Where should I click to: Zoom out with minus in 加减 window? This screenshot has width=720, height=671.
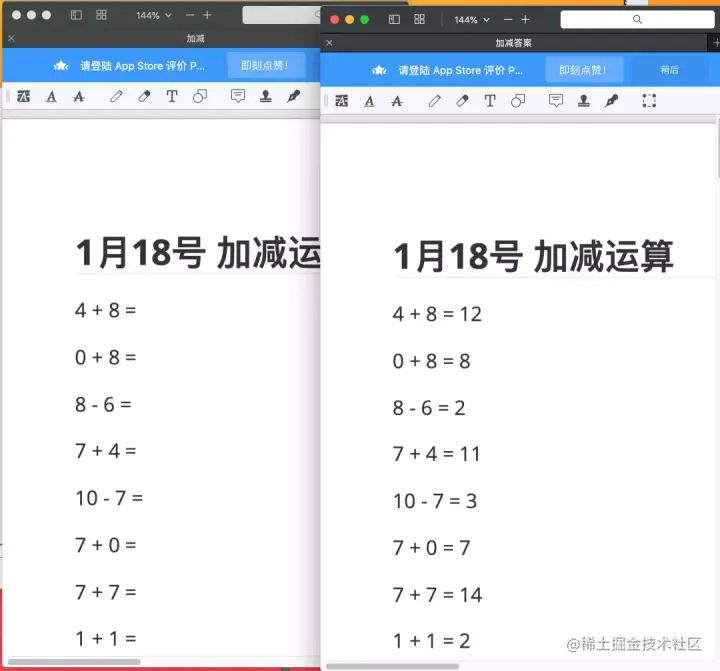(190, 16)
